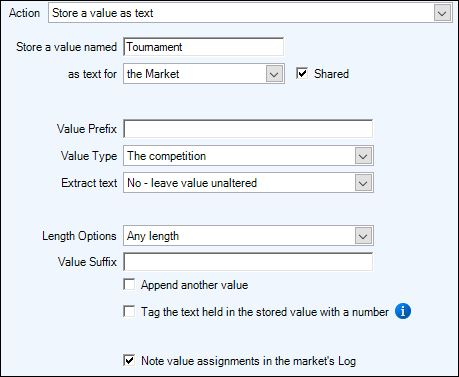
Task: Click the 'Tournament' value name field
Action: click(203, 47)
